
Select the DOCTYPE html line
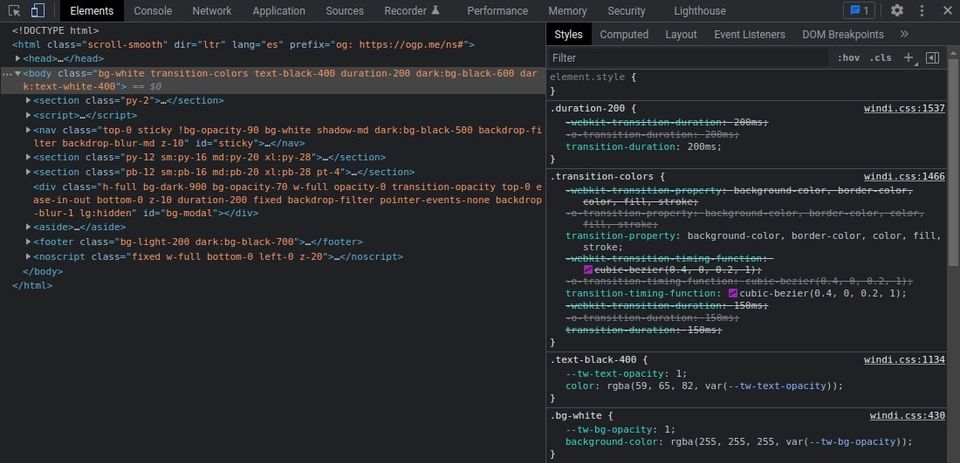click(x=55, y=30)
